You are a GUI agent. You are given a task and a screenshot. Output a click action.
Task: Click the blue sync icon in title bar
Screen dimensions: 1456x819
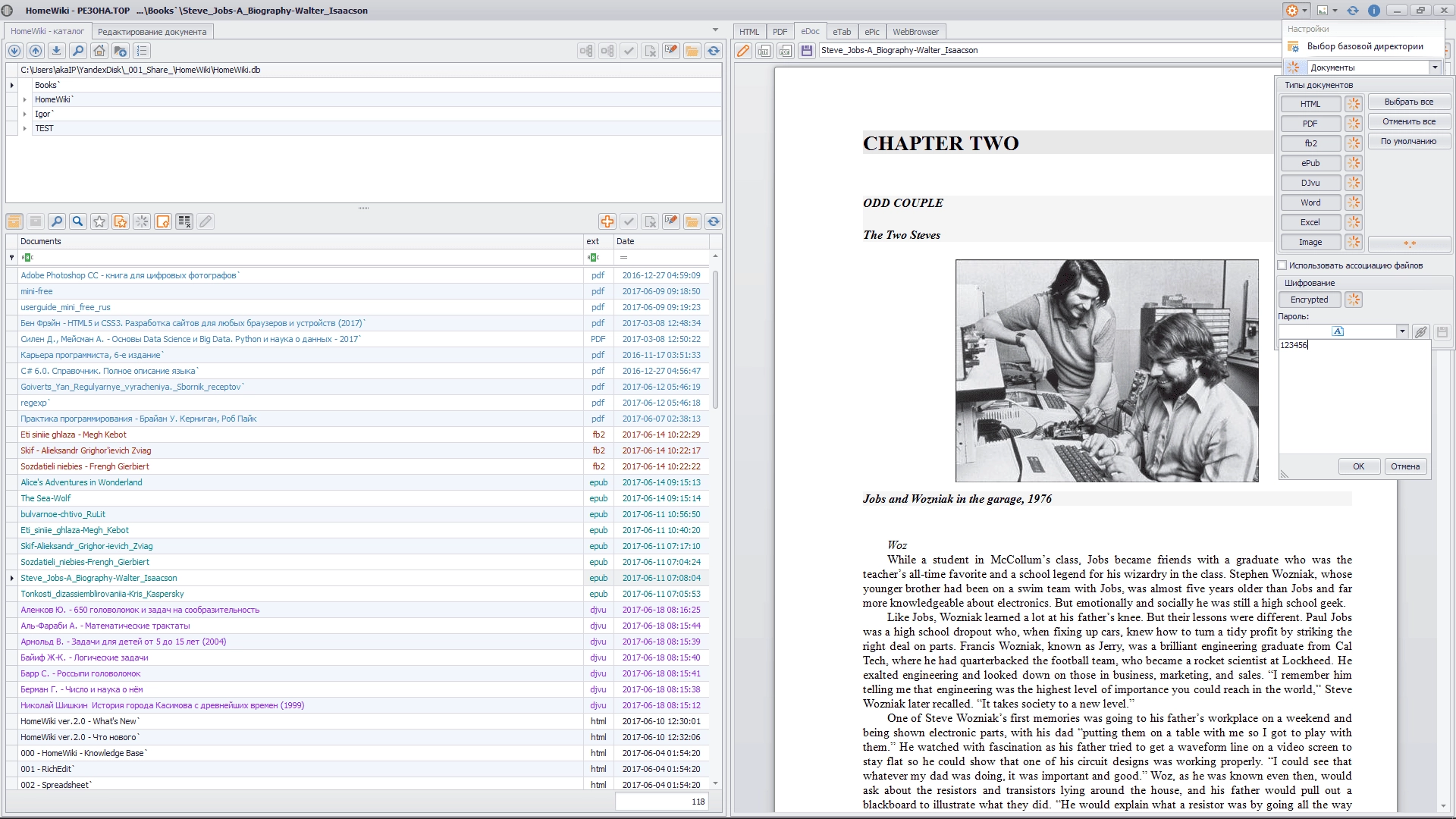(x=1353, y=11)
